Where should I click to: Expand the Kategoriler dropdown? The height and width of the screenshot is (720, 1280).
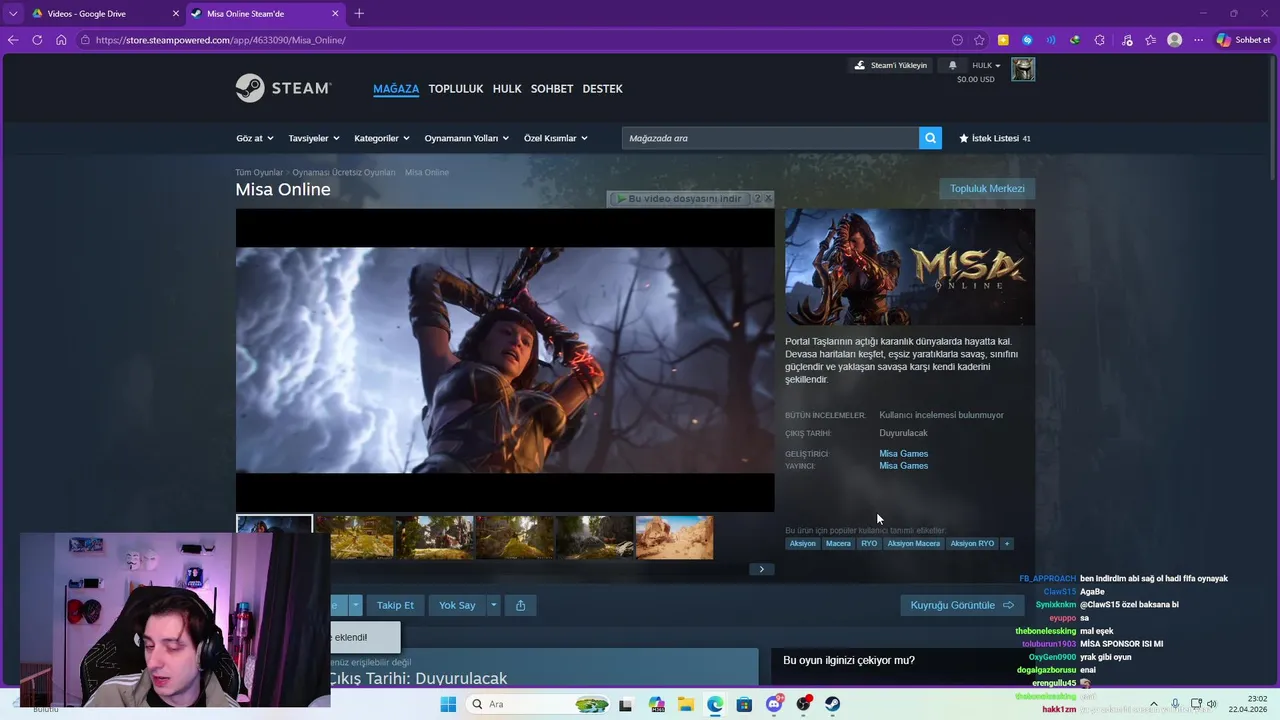[x=382, y=138]
